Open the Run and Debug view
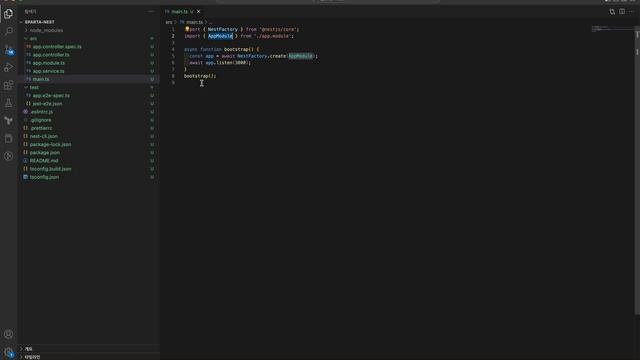The height and width of the screenshot is (360, 640). [x=8, y=67]
